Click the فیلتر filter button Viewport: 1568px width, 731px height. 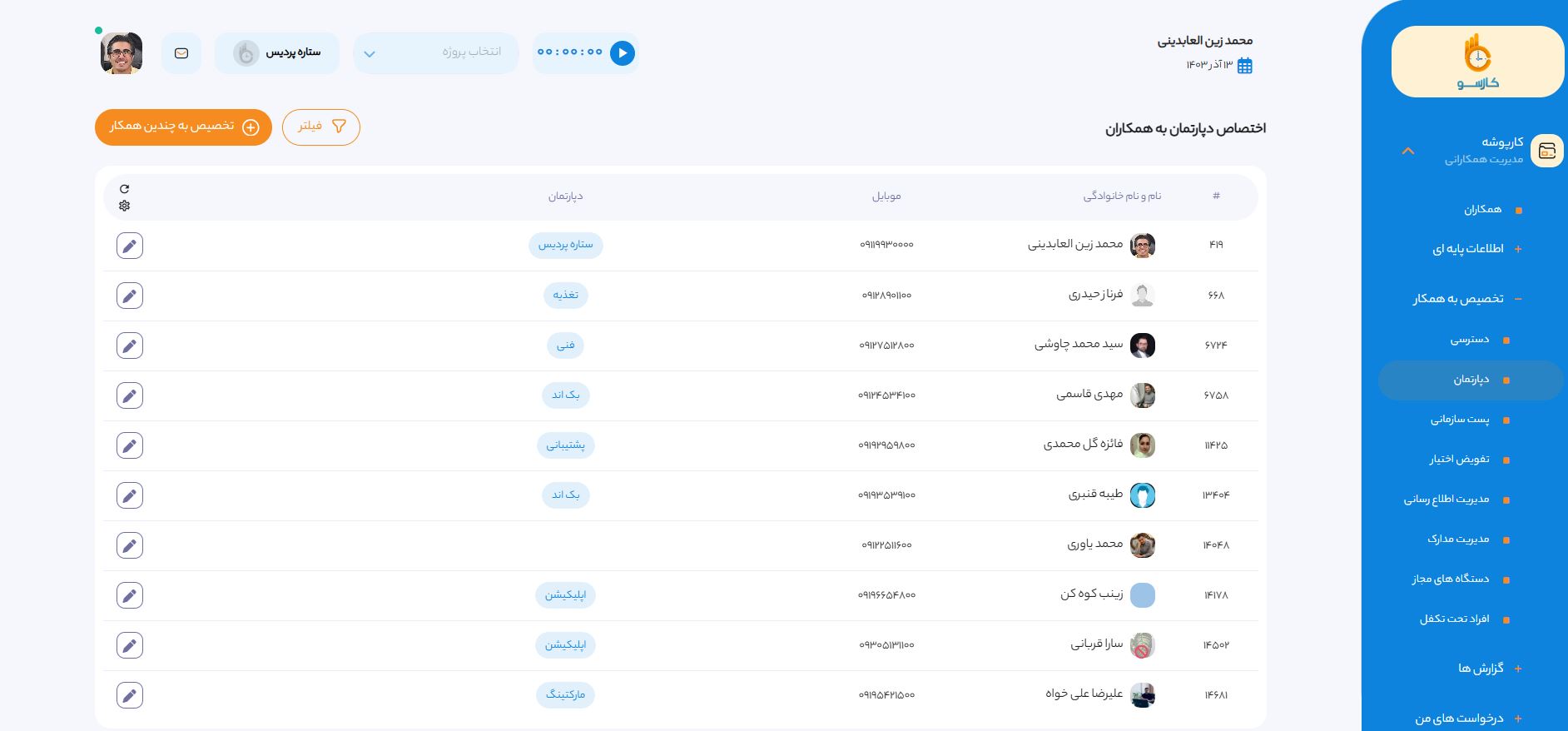(x=321, y=127)
